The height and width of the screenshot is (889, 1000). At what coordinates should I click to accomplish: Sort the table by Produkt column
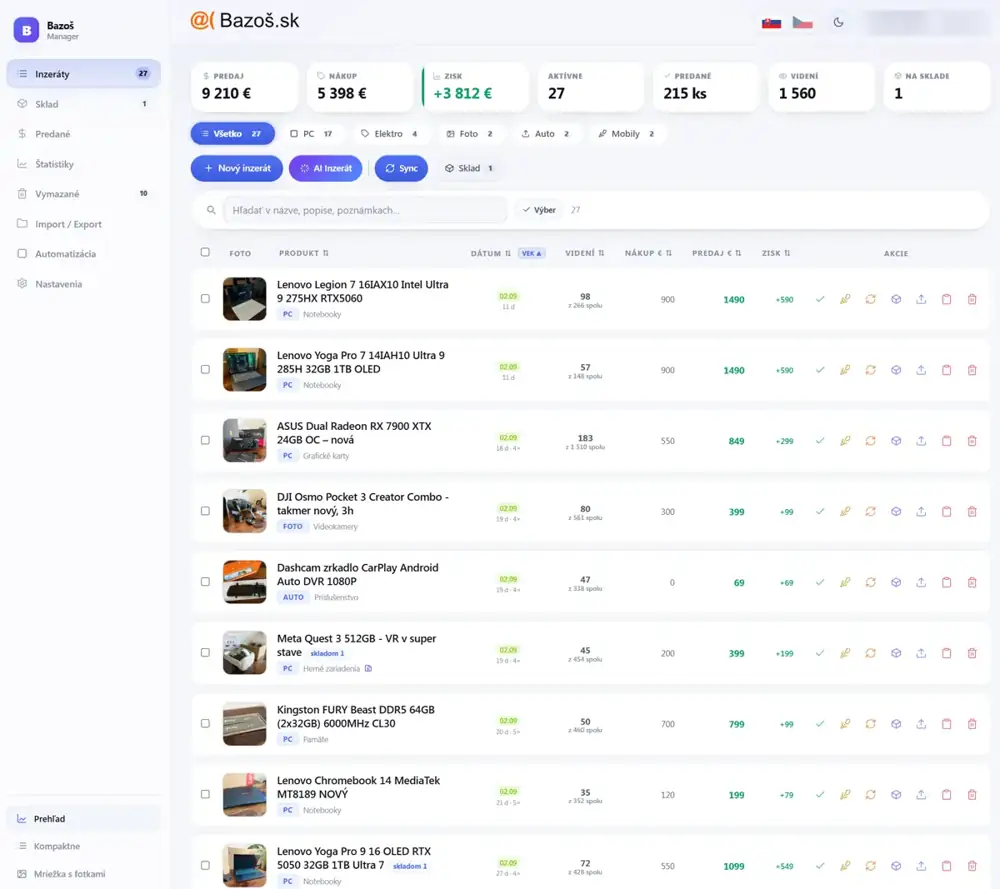pyautogui.click(x=304, y=253)
